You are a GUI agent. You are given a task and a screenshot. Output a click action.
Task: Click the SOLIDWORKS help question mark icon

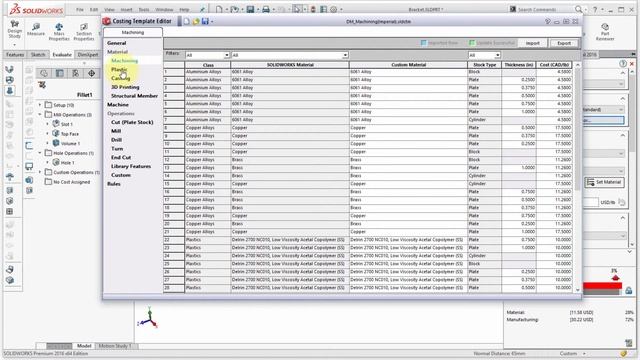[x=595, y=9]
